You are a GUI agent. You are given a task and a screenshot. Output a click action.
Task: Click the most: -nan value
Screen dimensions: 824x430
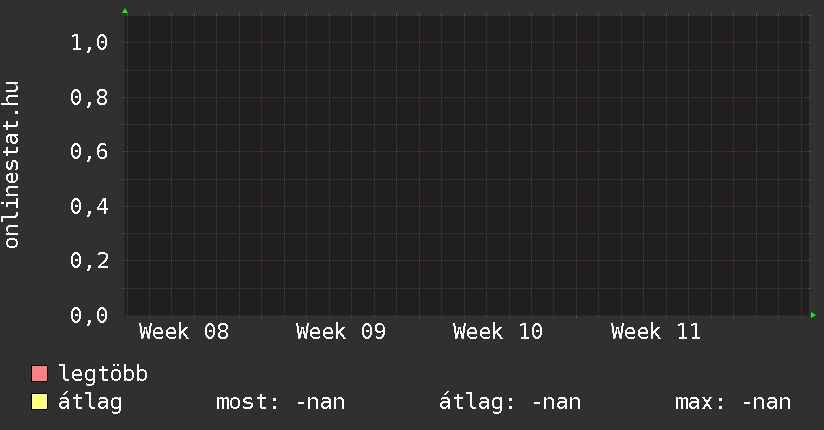tap(281, 403)
